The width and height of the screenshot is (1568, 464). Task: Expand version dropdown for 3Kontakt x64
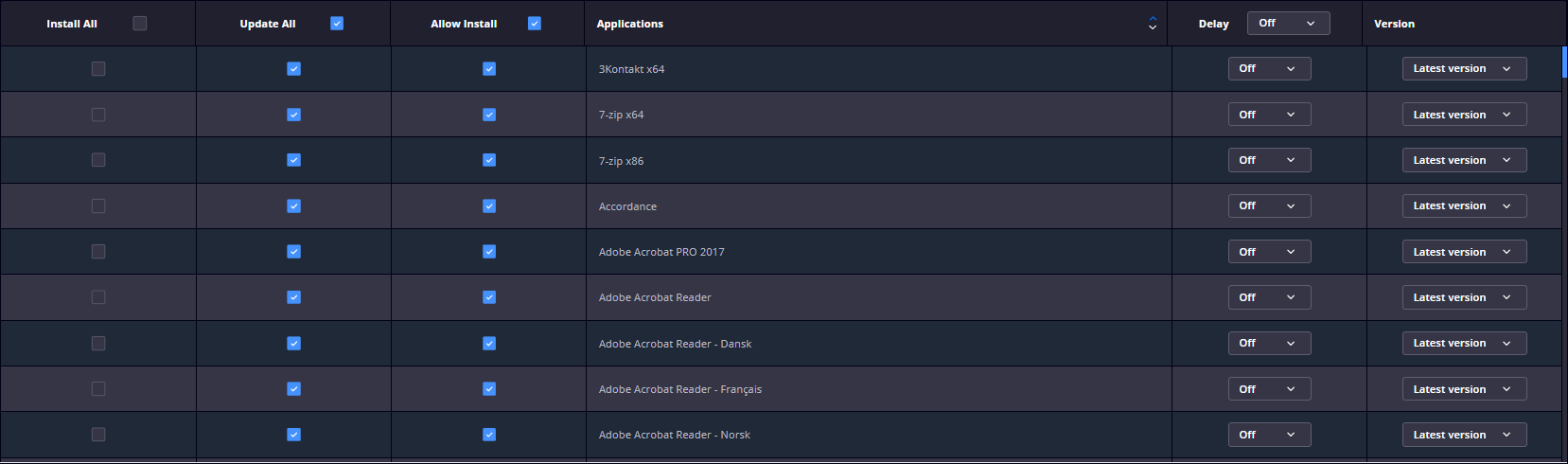coord(1464,69)
